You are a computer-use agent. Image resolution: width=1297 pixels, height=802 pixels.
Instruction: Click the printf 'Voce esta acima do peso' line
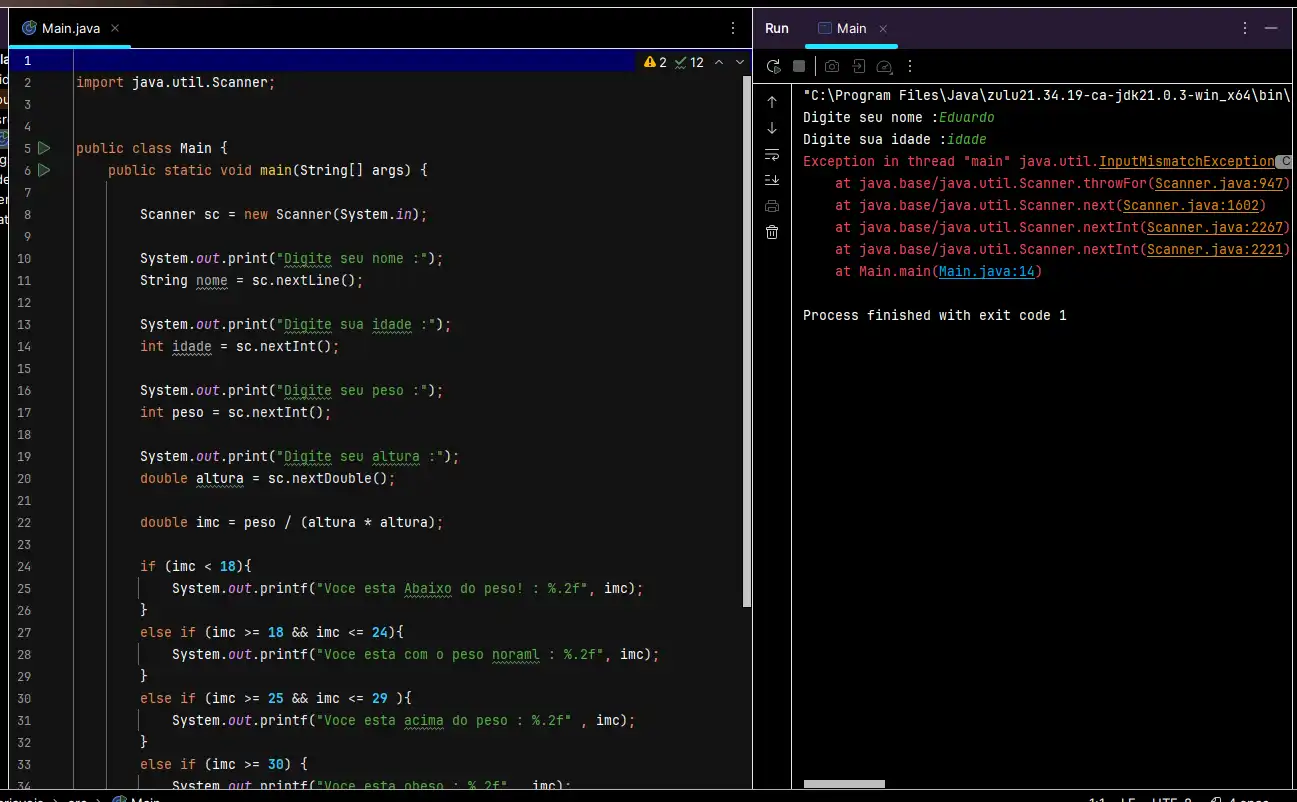click(x=404, y=720)
